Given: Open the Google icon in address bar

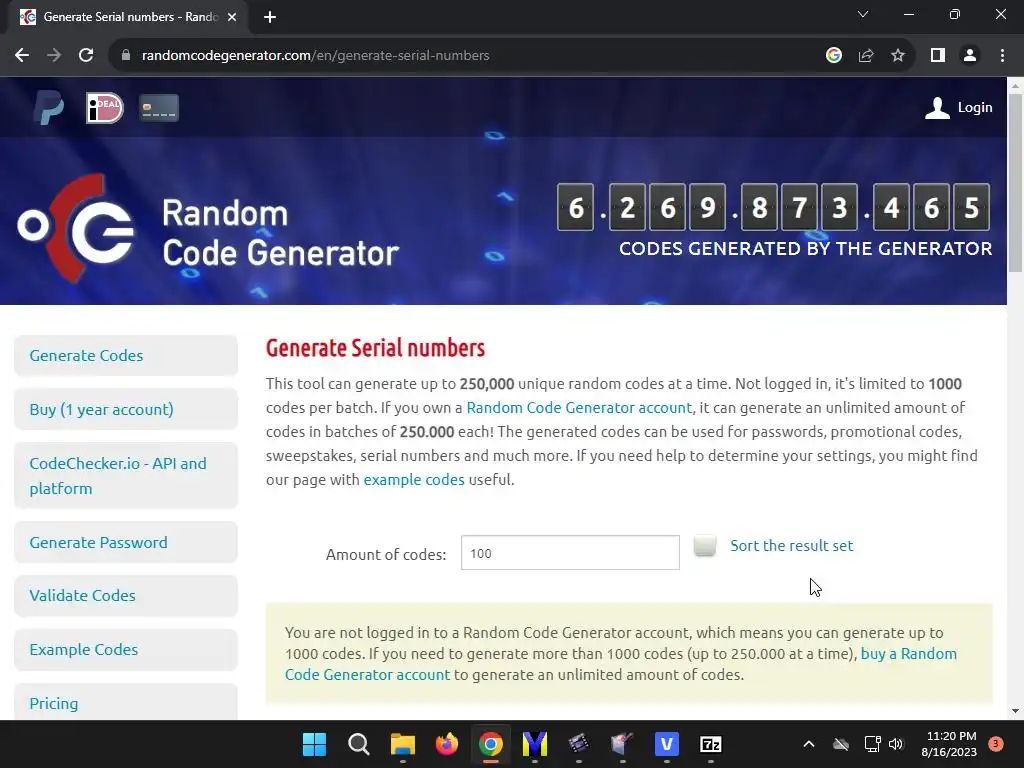Looking at the screenshot, I should pyautogui.click(x=833, y=56).
